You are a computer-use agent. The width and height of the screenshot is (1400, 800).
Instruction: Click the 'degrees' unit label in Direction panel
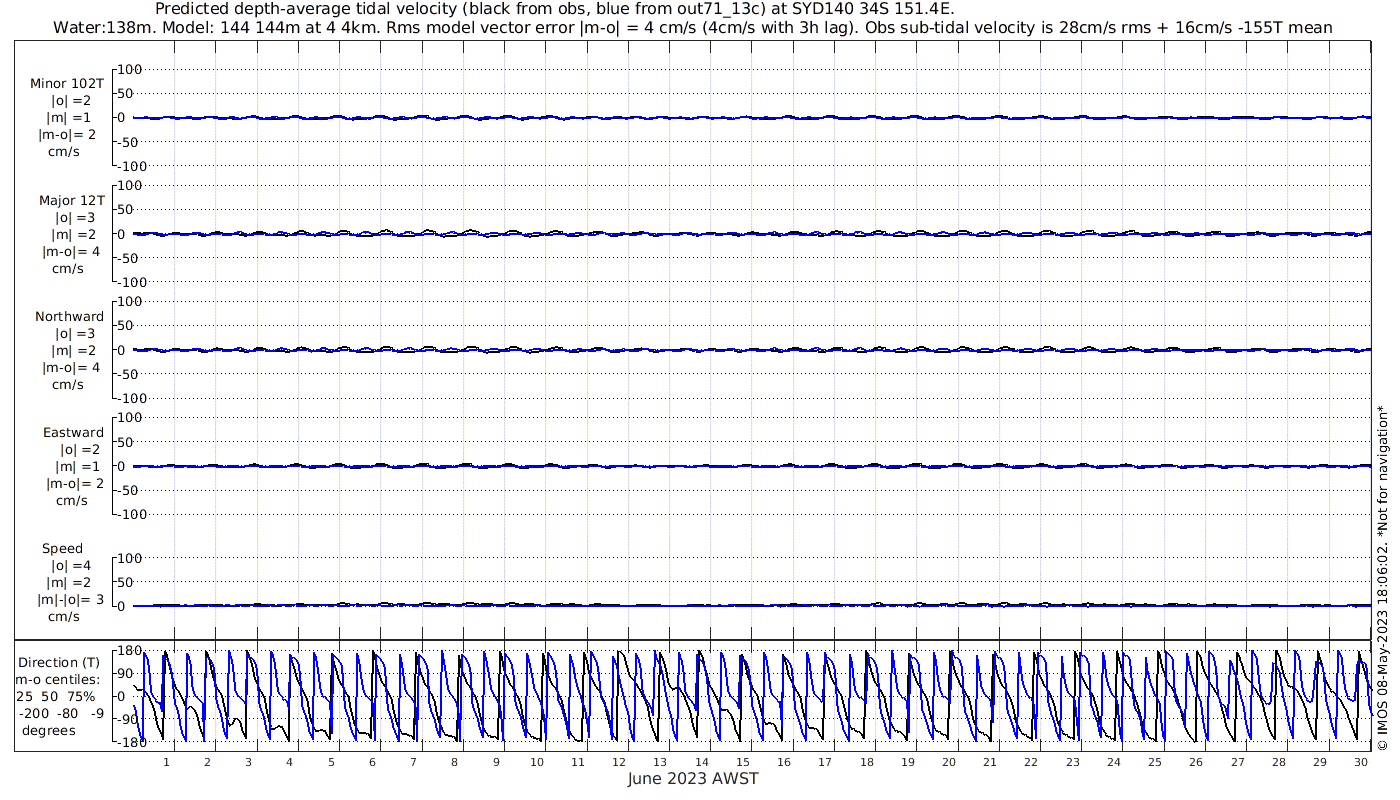point(49,730)
